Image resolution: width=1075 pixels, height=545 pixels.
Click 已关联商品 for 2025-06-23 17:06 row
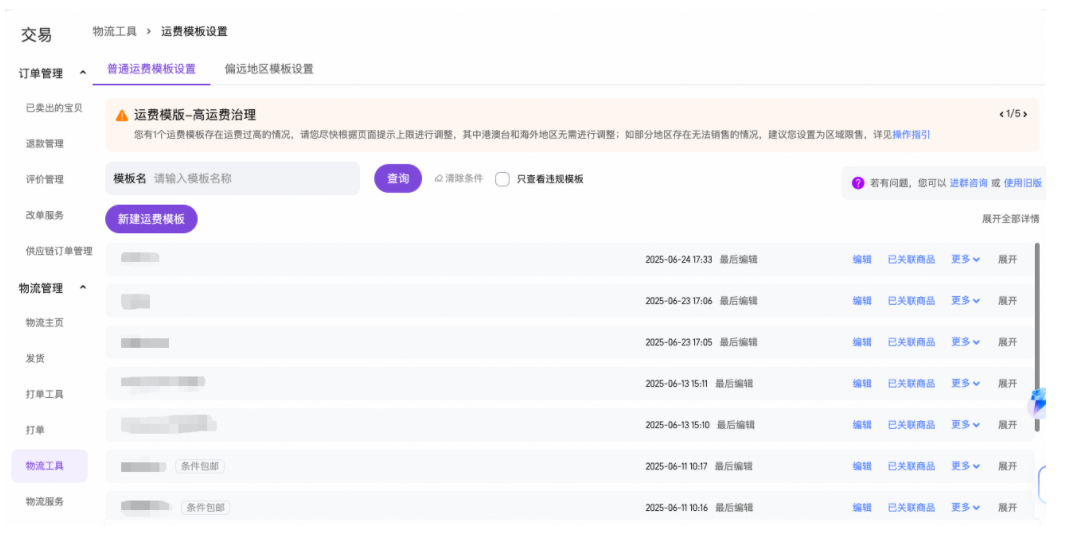911,300
